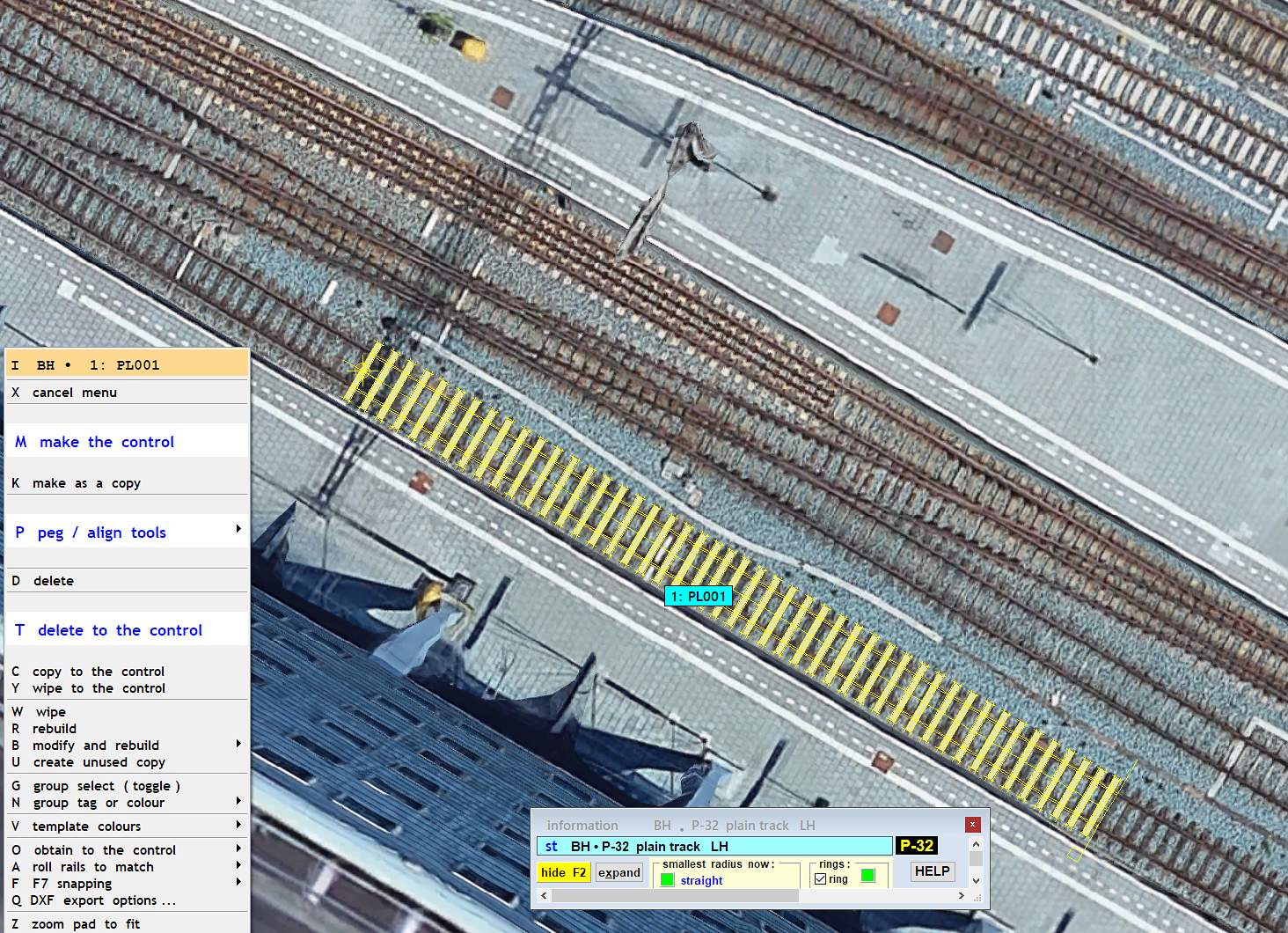Select the delete menu entry
1288x933 pixels.
pos(128,581)
